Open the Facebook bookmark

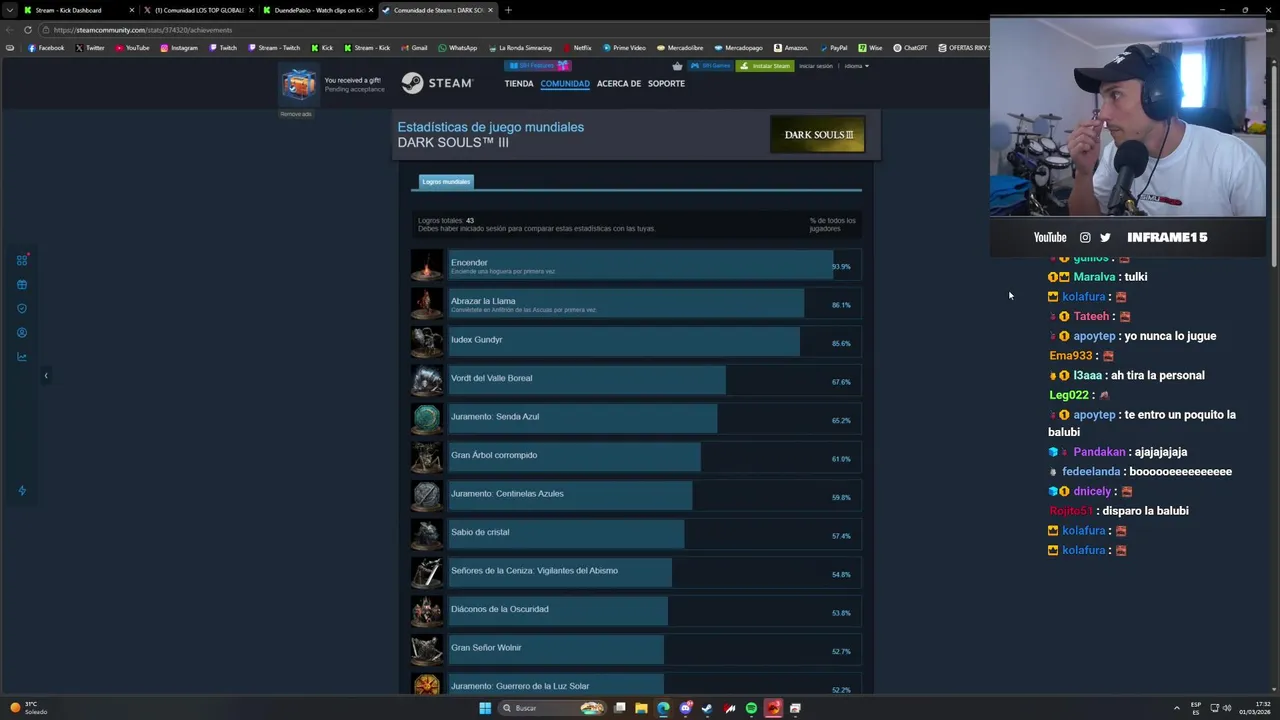tap(46, 48)
